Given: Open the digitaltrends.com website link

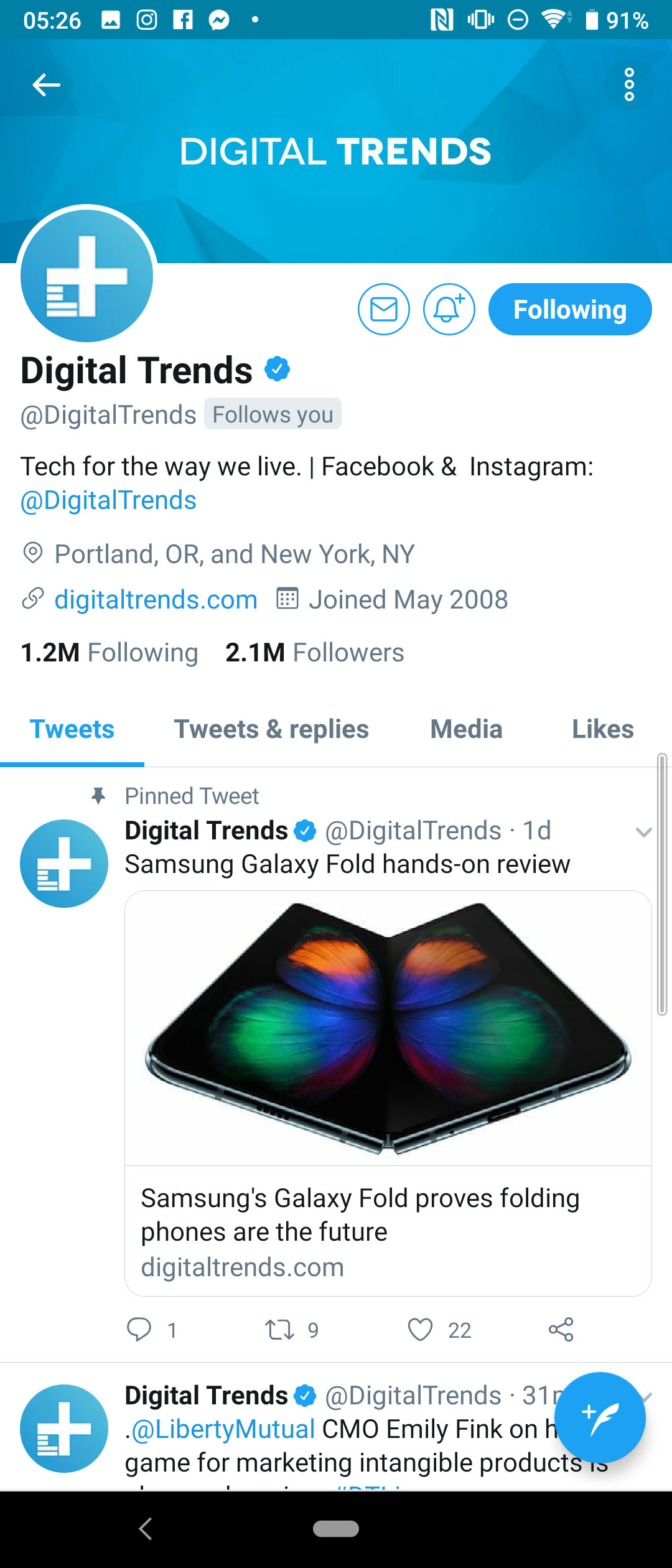Looking at the screenshot, I should (156, 599).
